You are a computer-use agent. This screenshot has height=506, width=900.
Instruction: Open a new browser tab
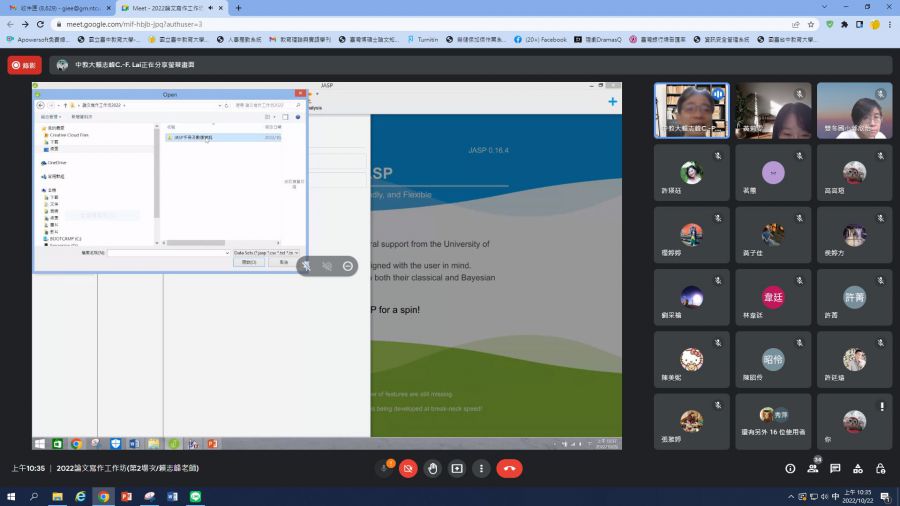(x=238, y=8)
